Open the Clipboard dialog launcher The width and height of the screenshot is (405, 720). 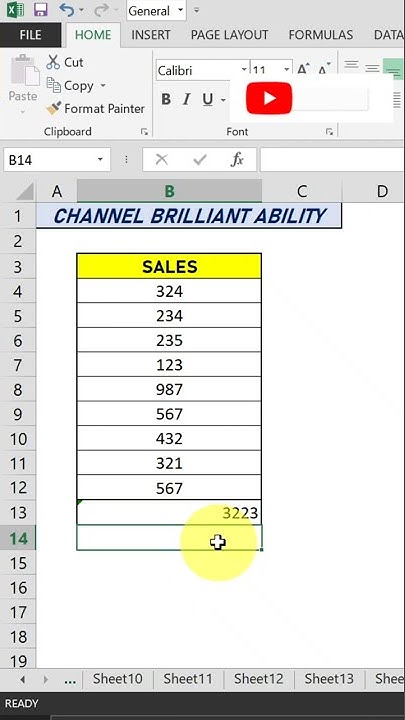pyautogui.click(x=144, y=132)
